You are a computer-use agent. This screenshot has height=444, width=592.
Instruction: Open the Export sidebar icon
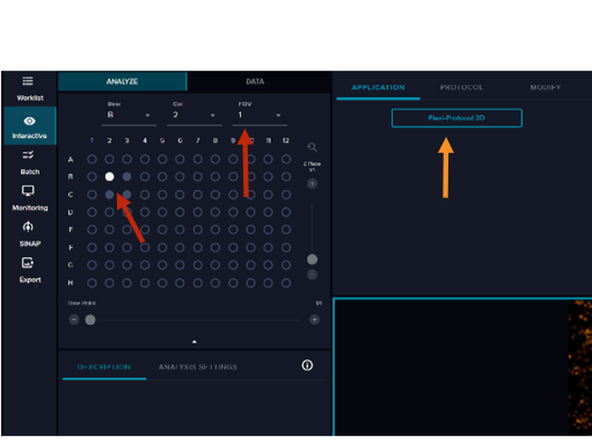(x=28, y=262)
